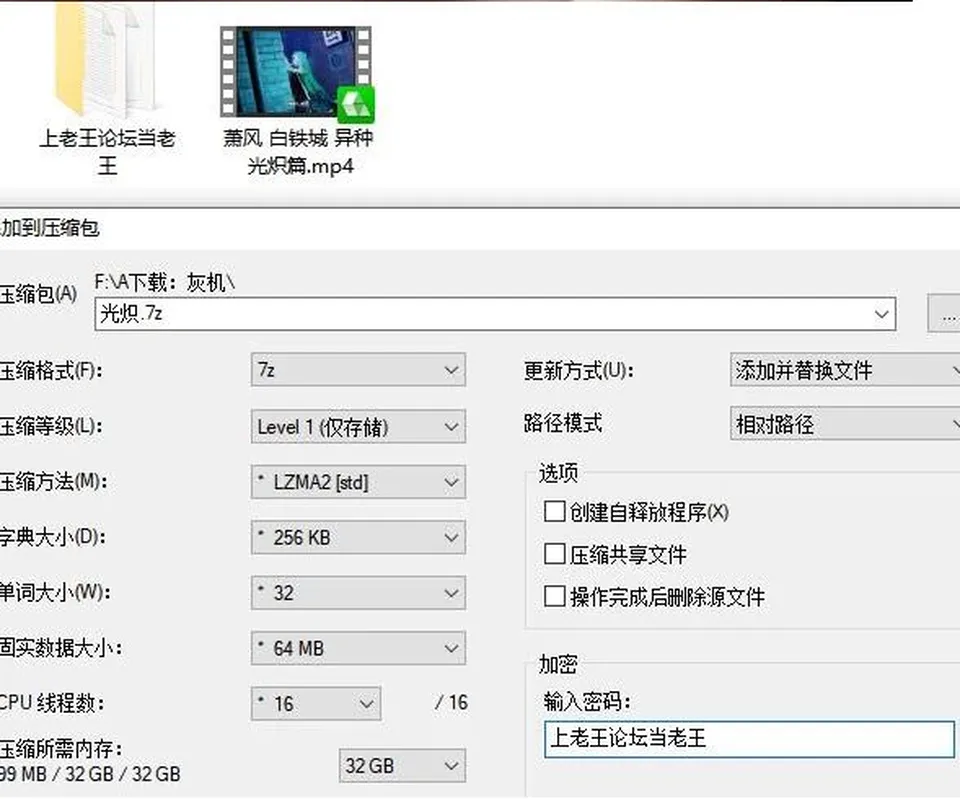
Task: Select the 萧风 白铁城 异种 光炽篇.mp4 video thumbnail
Action: tap(297, 72)
